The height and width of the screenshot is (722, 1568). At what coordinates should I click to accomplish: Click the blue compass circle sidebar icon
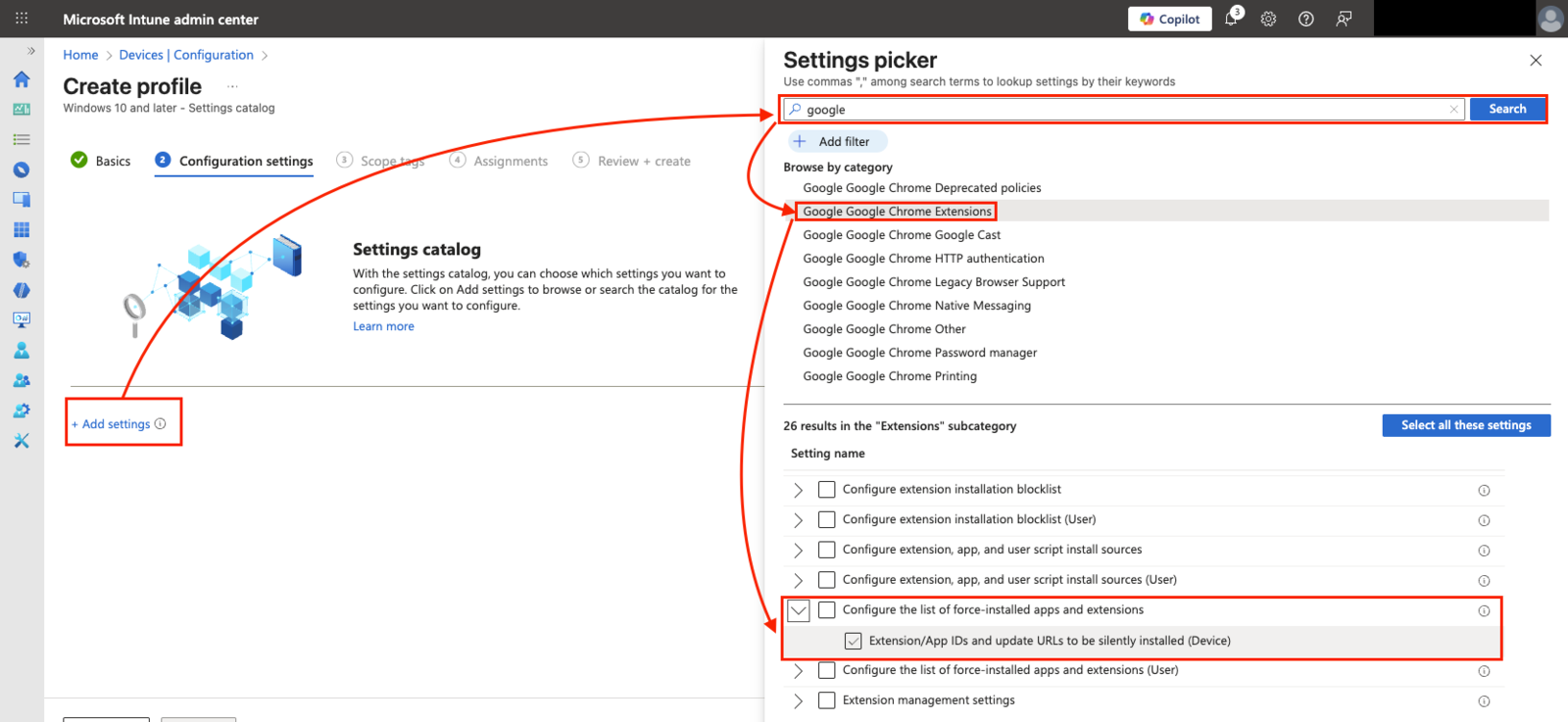tap(22, 169)
